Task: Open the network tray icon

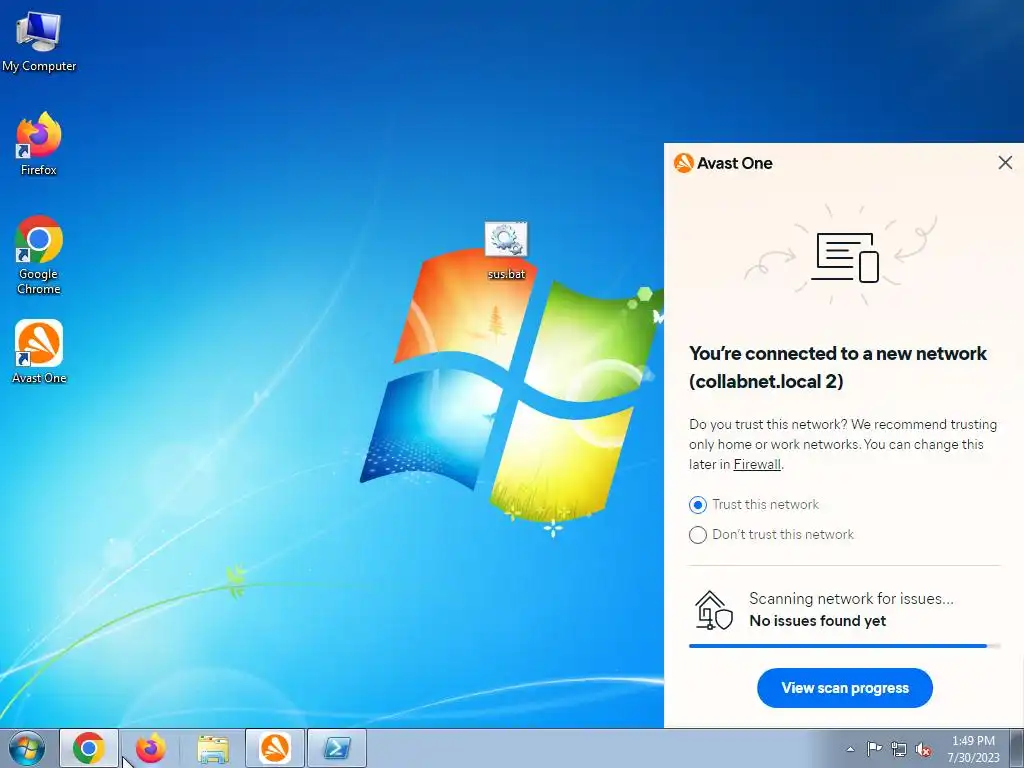Action: coord(899,749)
